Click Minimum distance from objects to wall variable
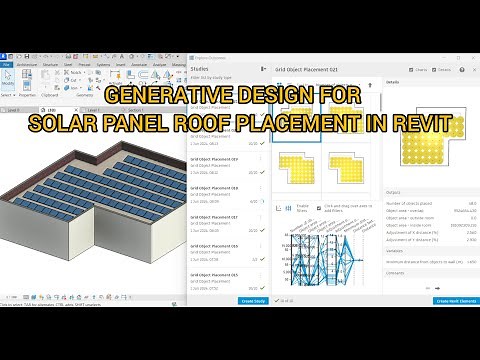This screenshot has width=480, height=360. [x=432, y=262]
